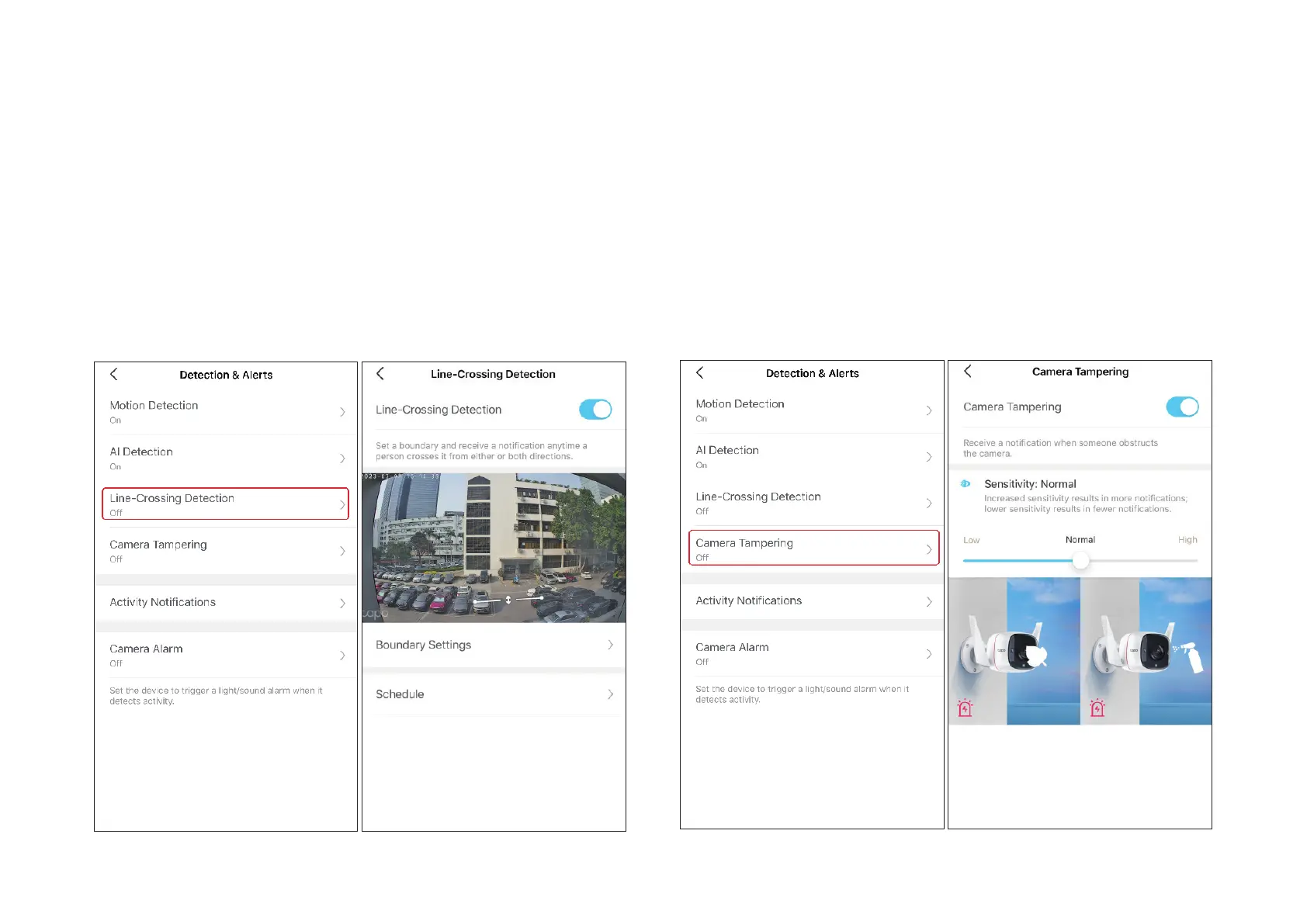Tap back arrow on right Detection & Alerts screen

[700, 372]
